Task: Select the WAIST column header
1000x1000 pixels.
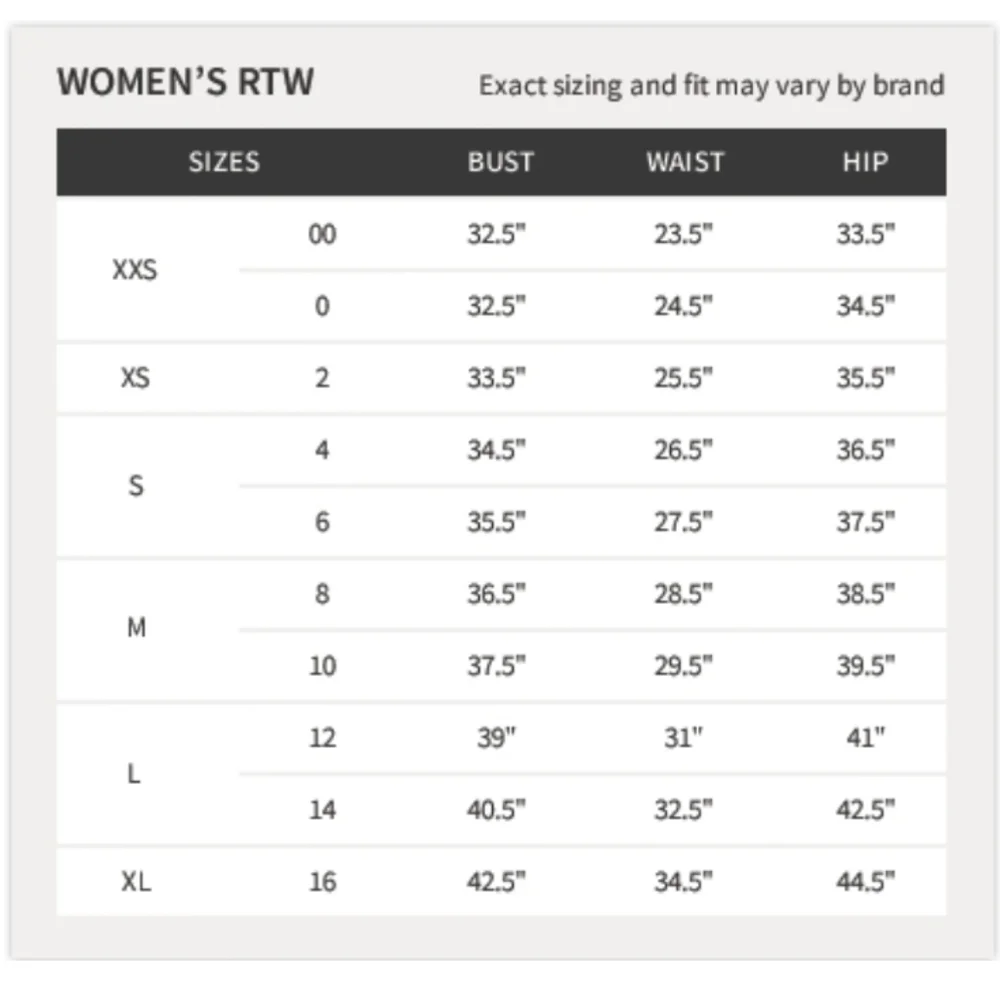Action: coord(685,162)
